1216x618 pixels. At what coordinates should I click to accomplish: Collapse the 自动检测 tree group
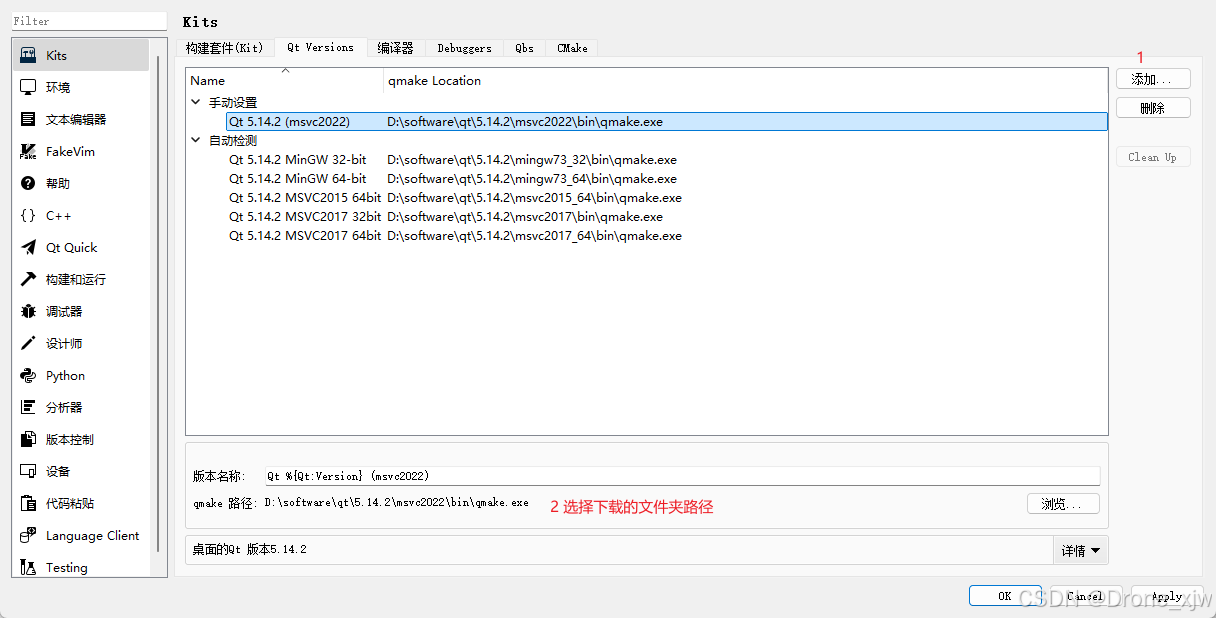[x=196, y=140]
